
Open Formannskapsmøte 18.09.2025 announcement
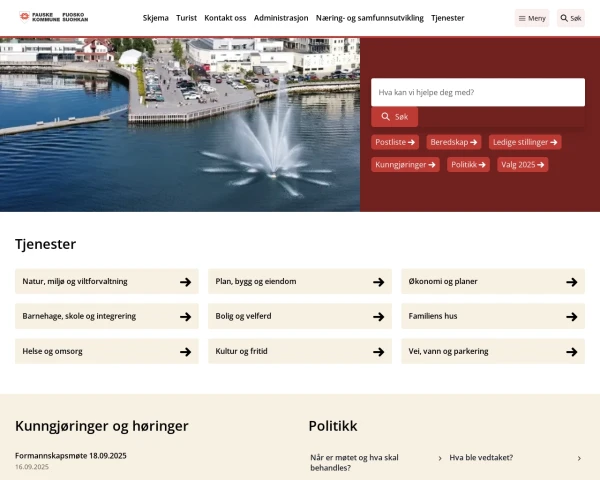(x=71, y=455)
